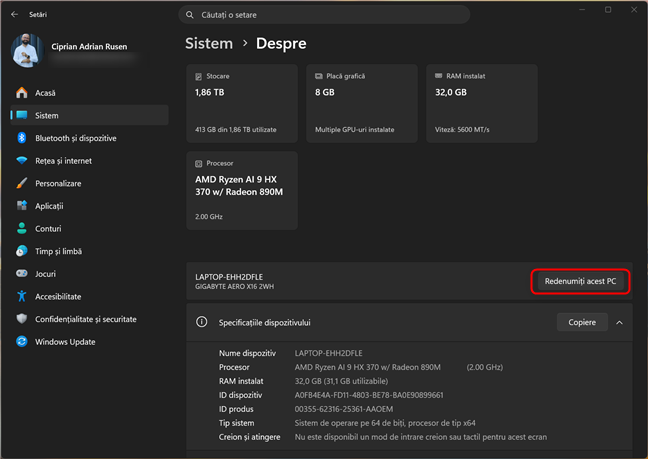Click Ciprian Adrian Rusen account name
Viewport: 648px width, 459px height.
pyautogui.click(x=89, y=46)
